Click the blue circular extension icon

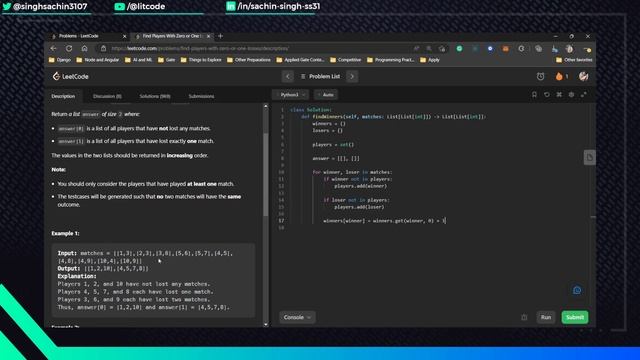click(490, 49)
